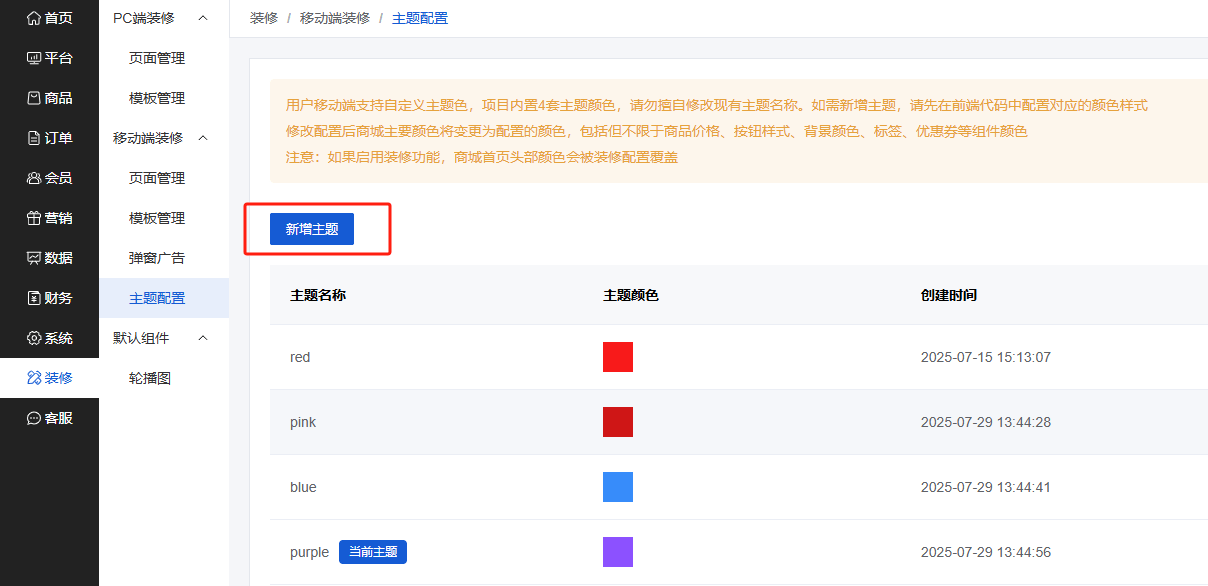Open 模板管理 under 移动端装修
Screen dimensions: 1208x586
coord(157,218)
